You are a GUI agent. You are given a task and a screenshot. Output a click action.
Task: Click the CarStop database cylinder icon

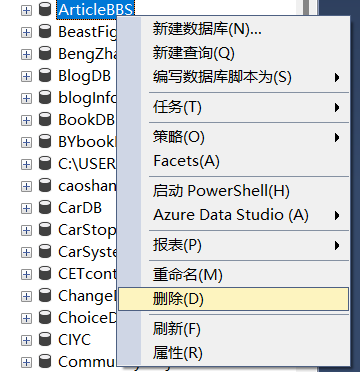pyautogui.click(x=45, y=230)
